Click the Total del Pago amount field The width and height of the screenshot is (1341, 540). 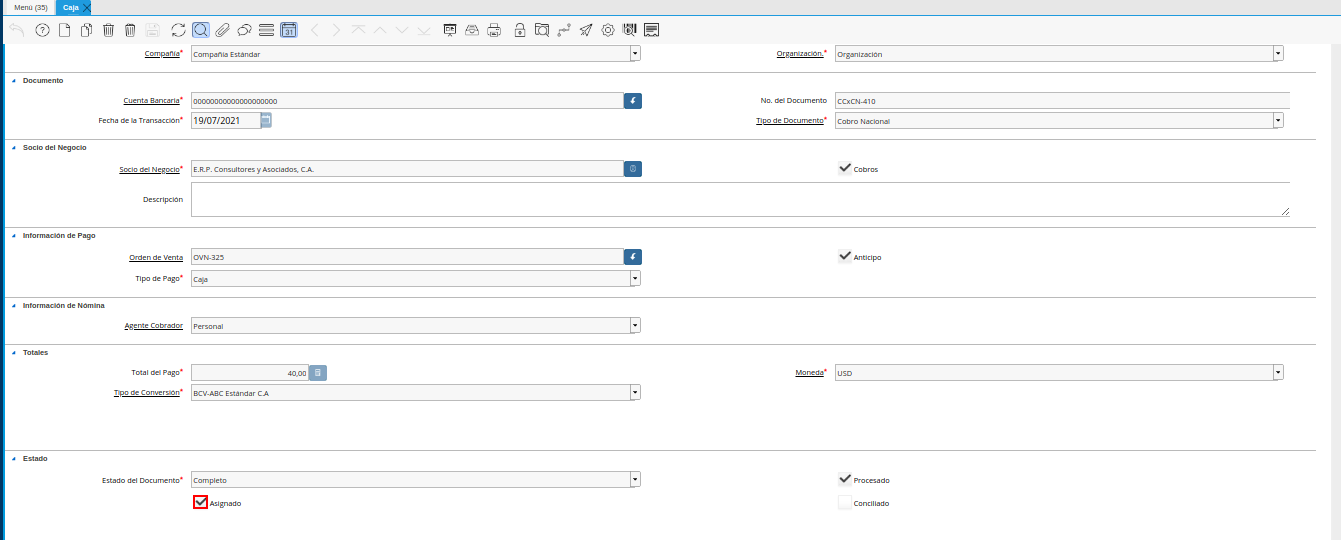[250, 373]
